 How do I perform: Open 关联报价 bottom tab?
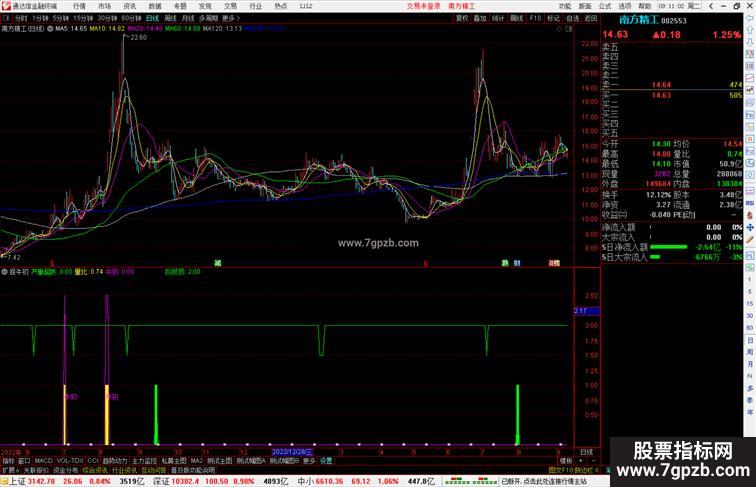(x=36, y=470)
